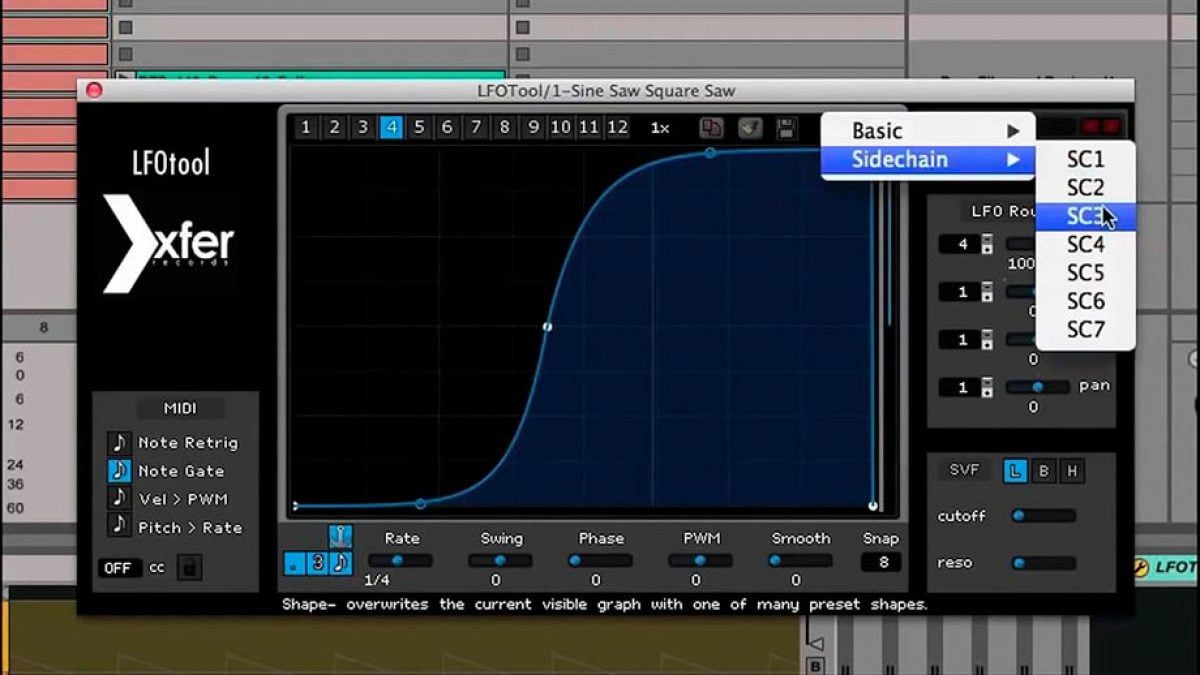Click the reso slider
1200x675 pixels.
click(1043, 563)
